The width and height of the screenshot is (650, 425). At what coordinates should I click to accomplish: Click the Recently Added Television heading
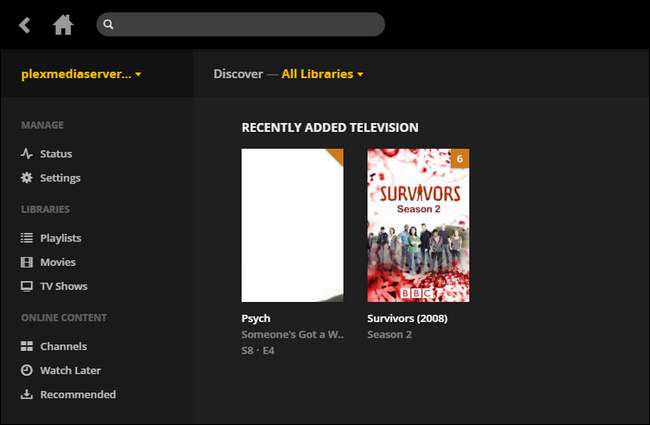tap(330, 128)
